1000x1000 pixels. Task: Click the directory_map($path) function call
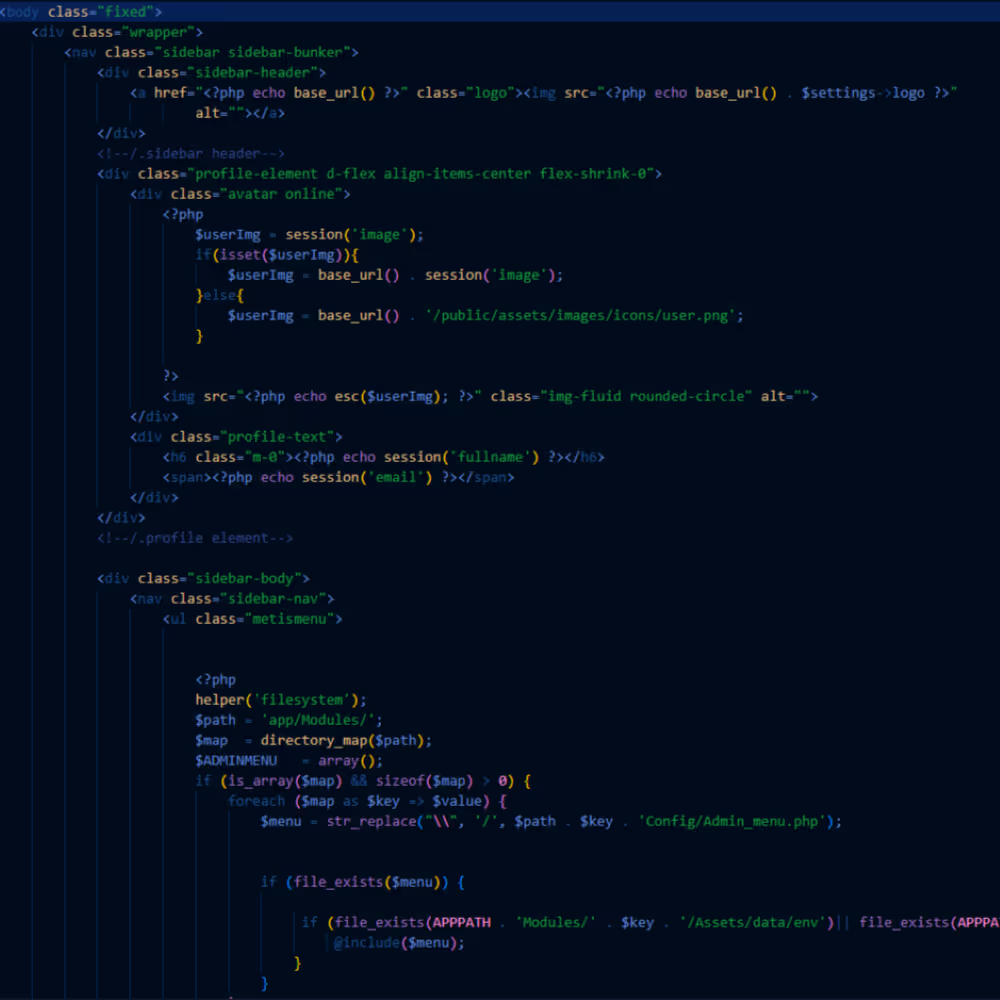click(x=346, y=740)
